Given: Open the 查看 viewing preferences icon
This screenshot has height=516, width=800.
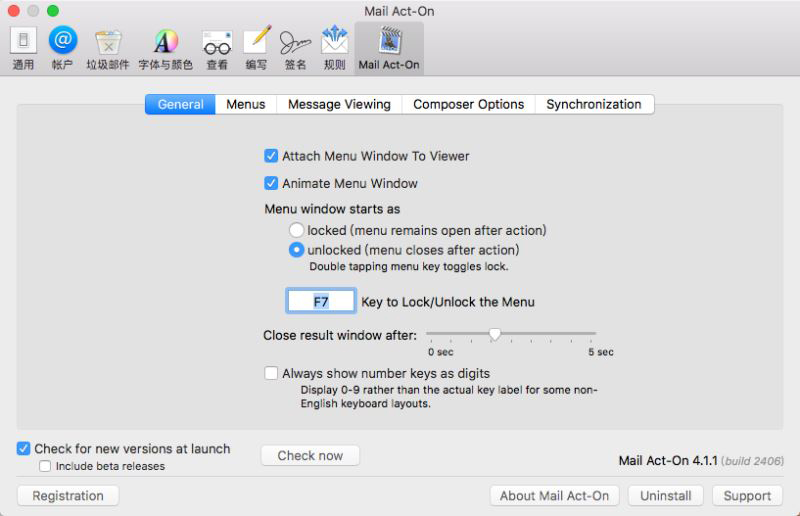Looking at the screenshot, I should tap(217, 48).
